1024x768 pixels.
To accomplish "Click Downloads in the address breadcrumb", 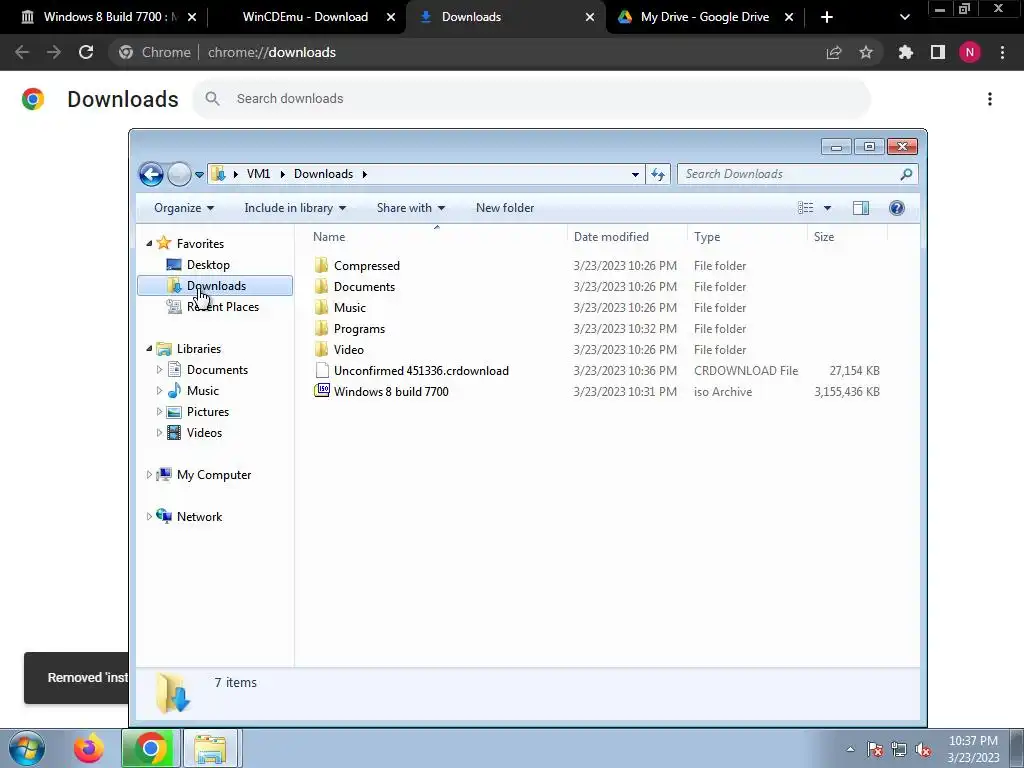I will (x=323, y=174).
